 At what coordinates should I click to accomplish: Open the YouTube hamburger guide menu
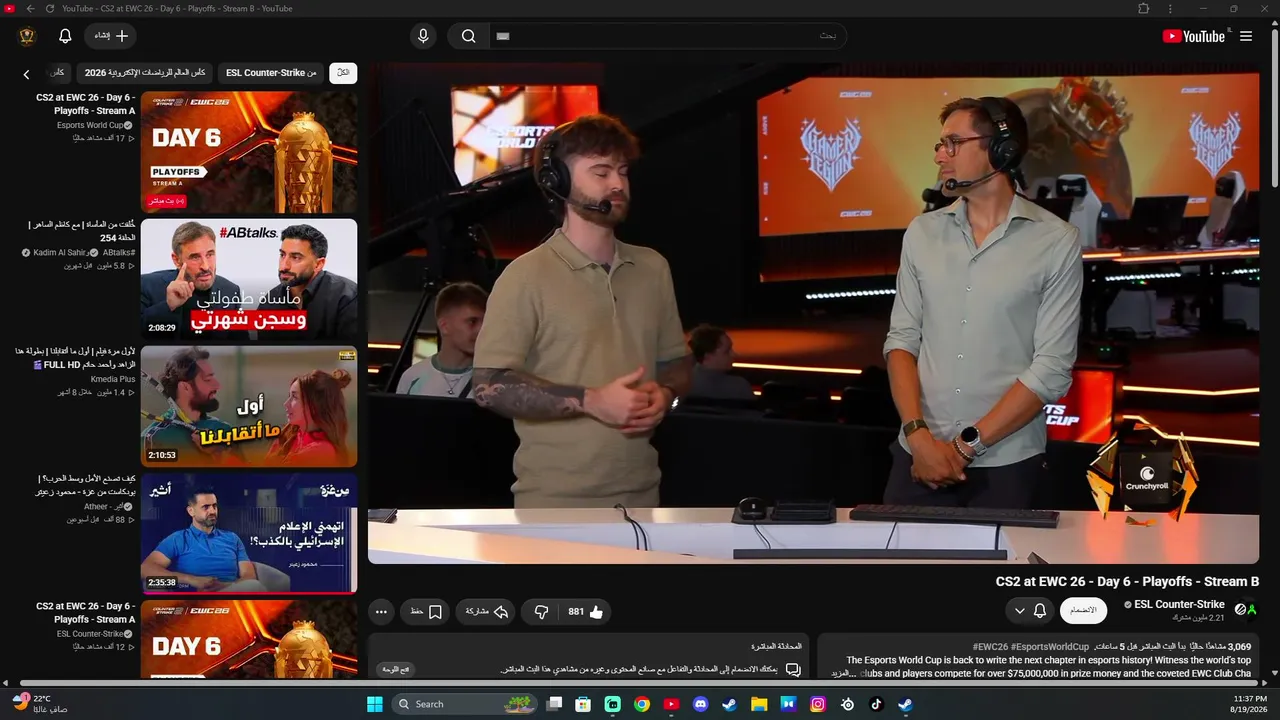(1246, 36)
